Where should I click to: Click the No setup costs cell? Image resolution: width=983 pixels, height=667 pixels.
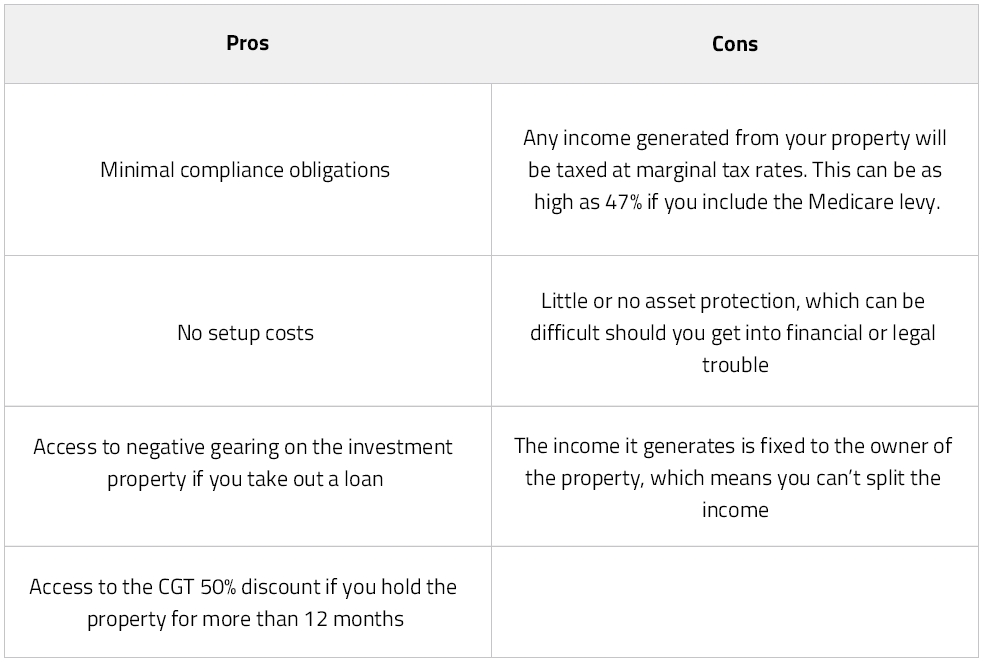pos(248,331)
